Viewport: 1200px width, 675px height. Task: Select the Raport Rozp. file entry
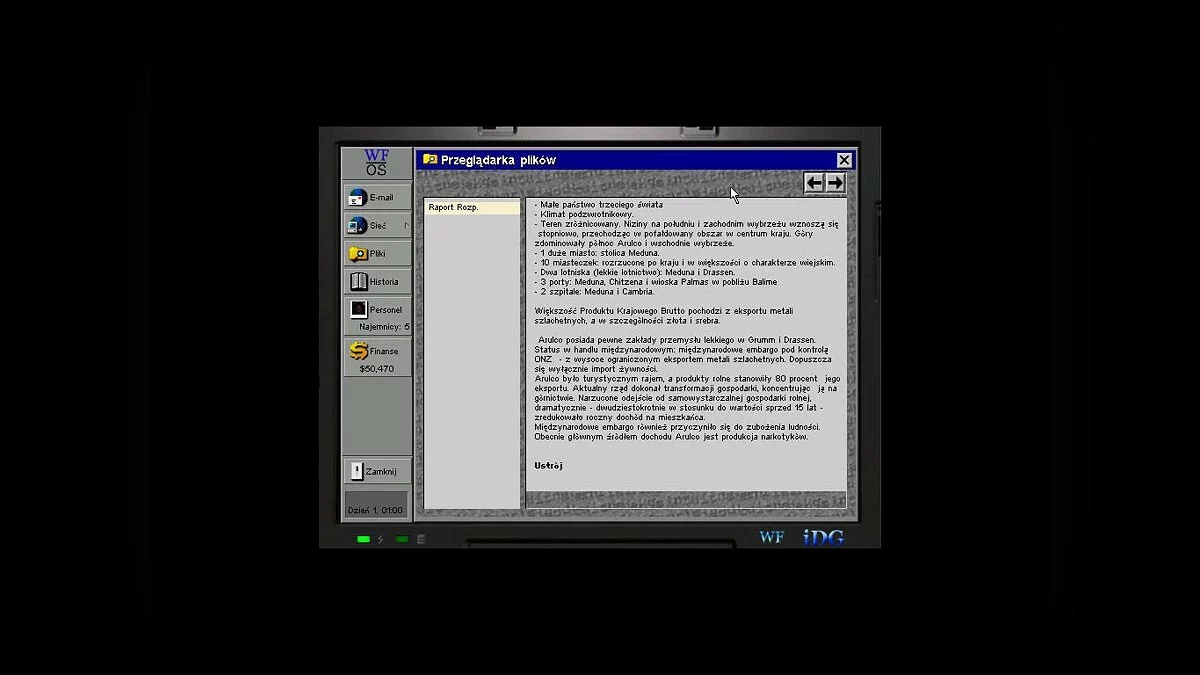(x=471, y=208)
